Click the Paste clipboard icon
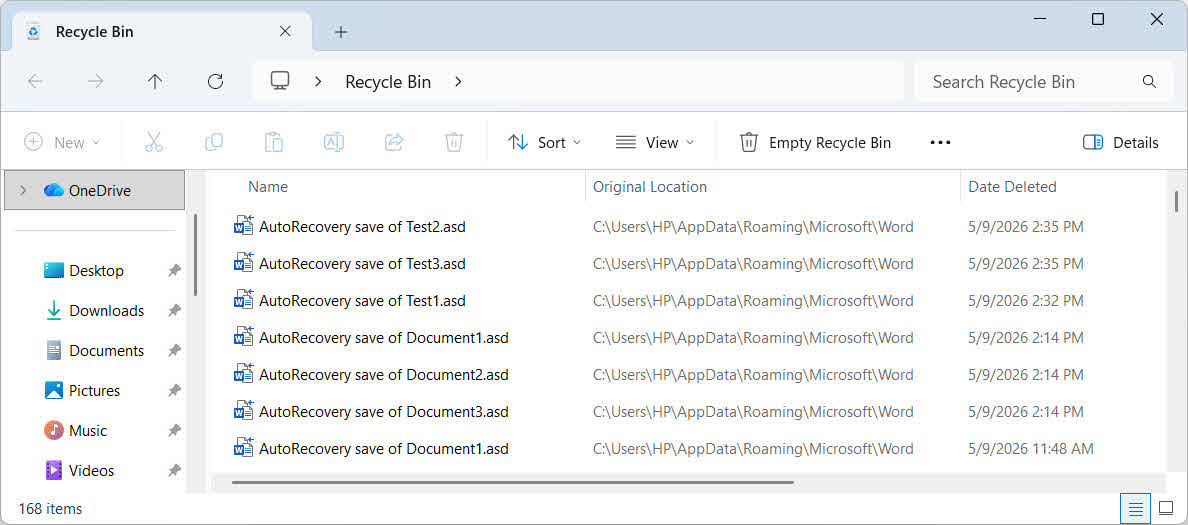1188x525 pixels. (274, 142)
